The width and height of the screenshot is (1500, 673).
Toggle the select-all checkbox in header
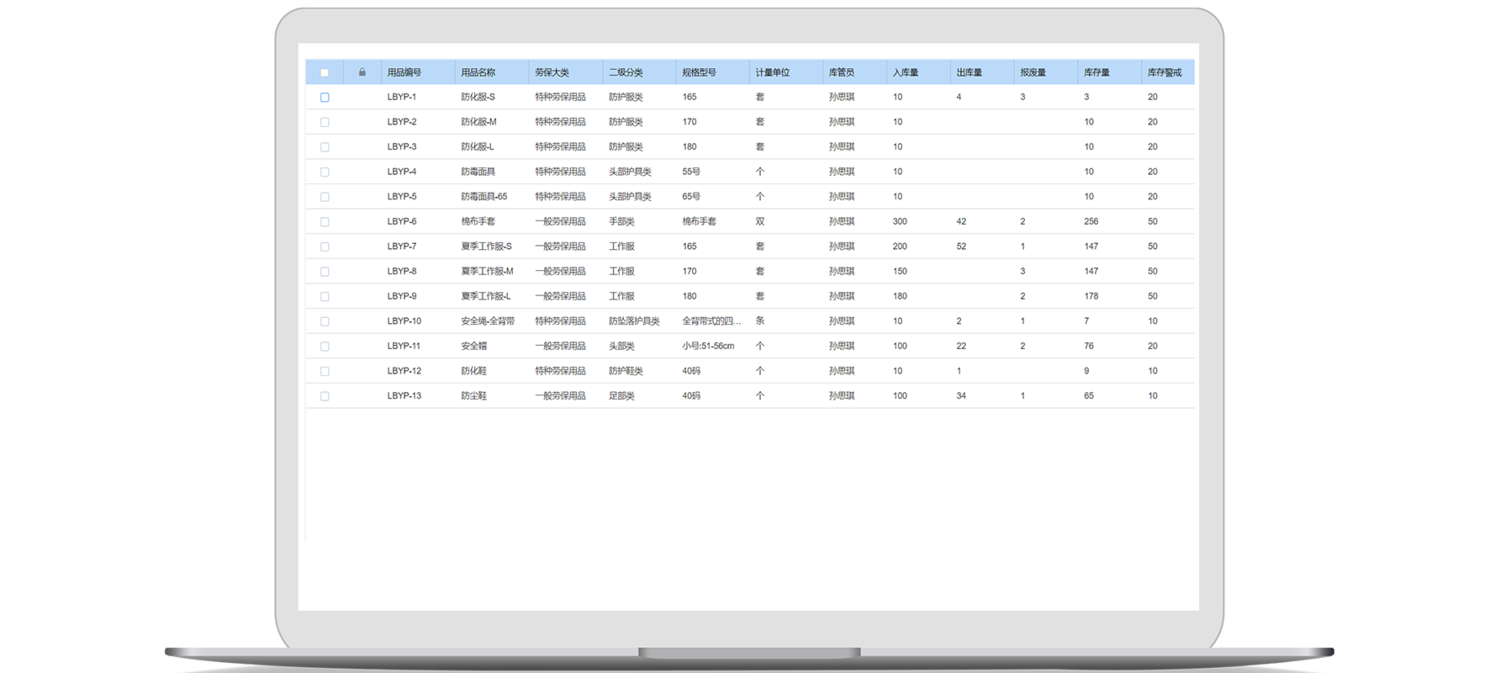pos(324,72)
